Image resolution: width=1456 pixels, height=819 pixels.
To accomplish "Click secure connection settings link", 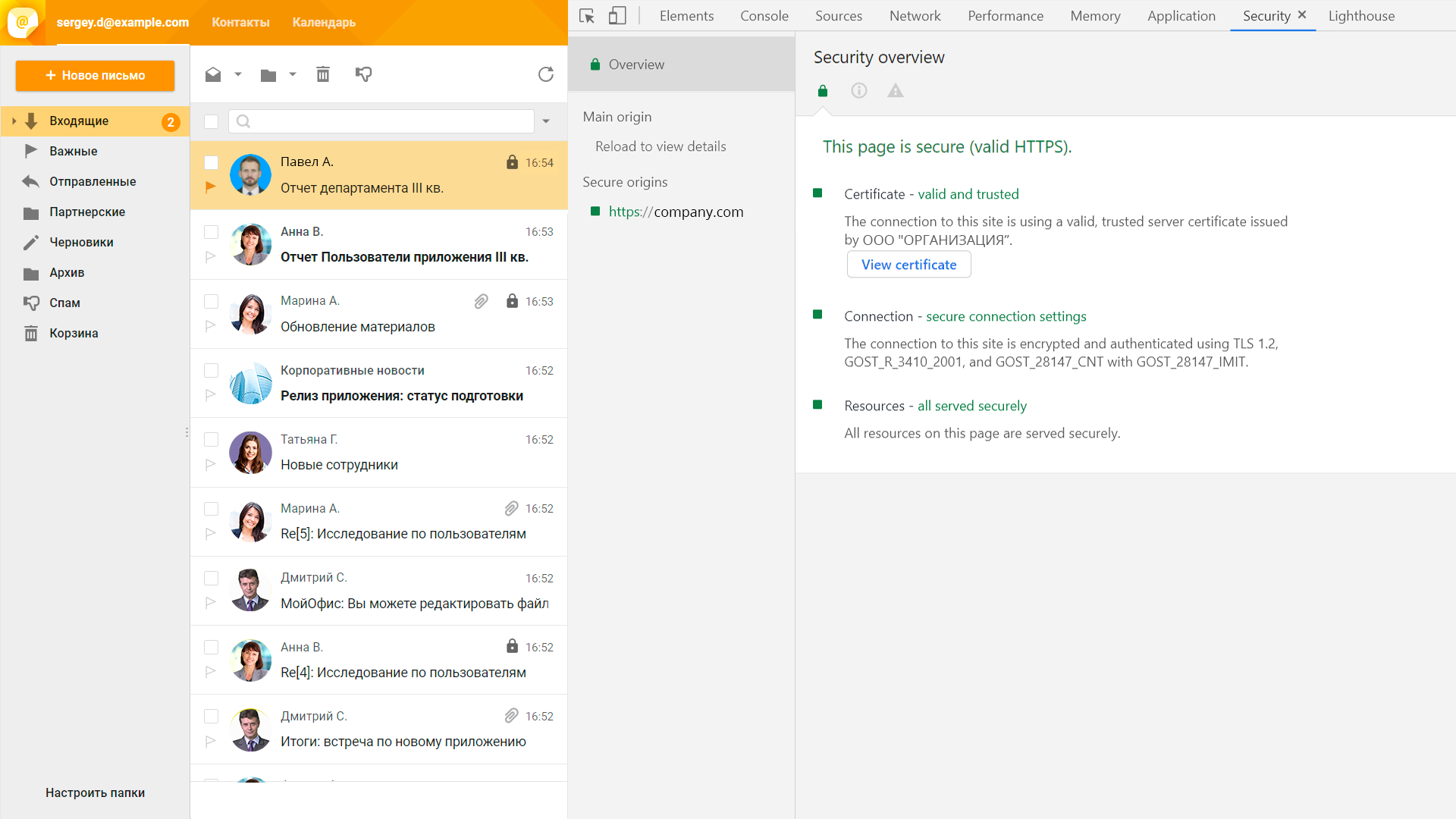I will (x=1005, y=316).
